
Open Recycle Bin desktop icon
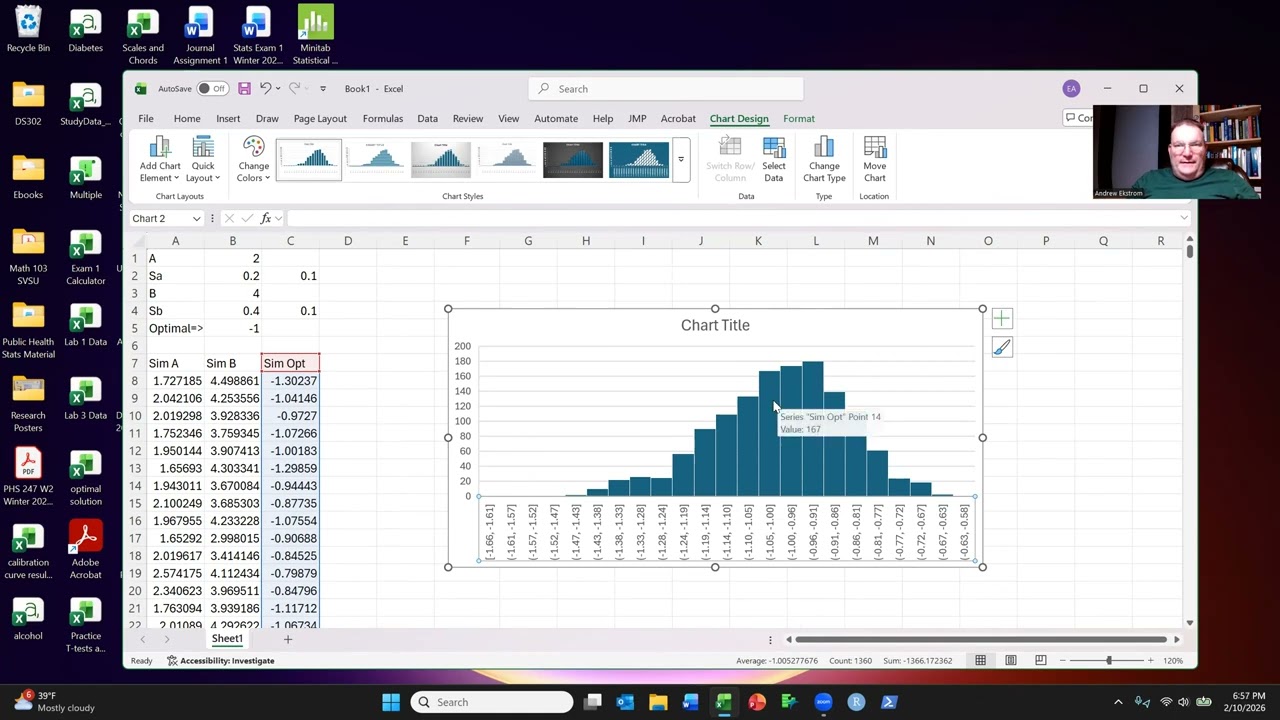coord(28,30)
